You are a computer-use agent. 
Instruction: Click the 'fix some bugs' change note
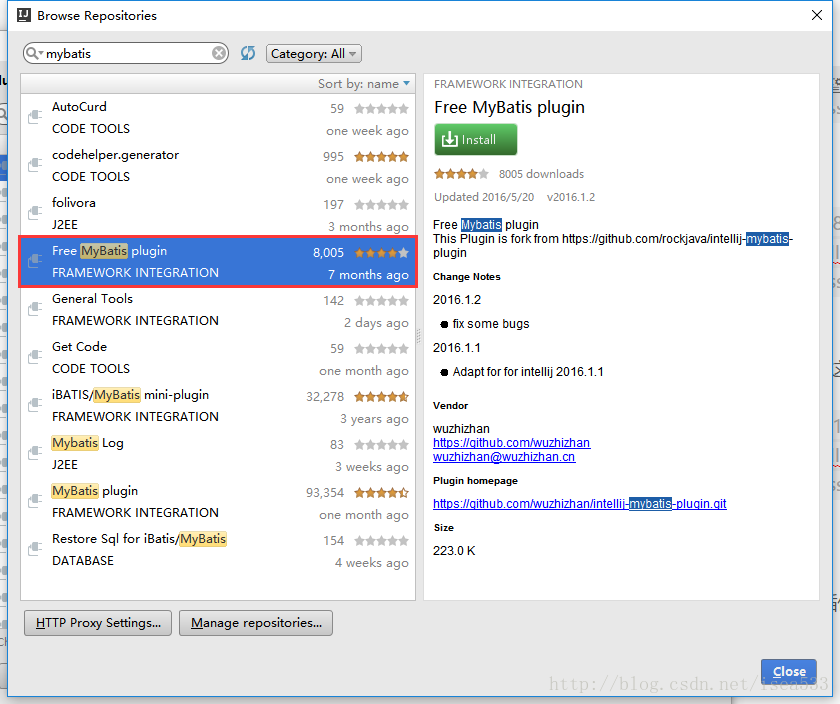(490, 324)
